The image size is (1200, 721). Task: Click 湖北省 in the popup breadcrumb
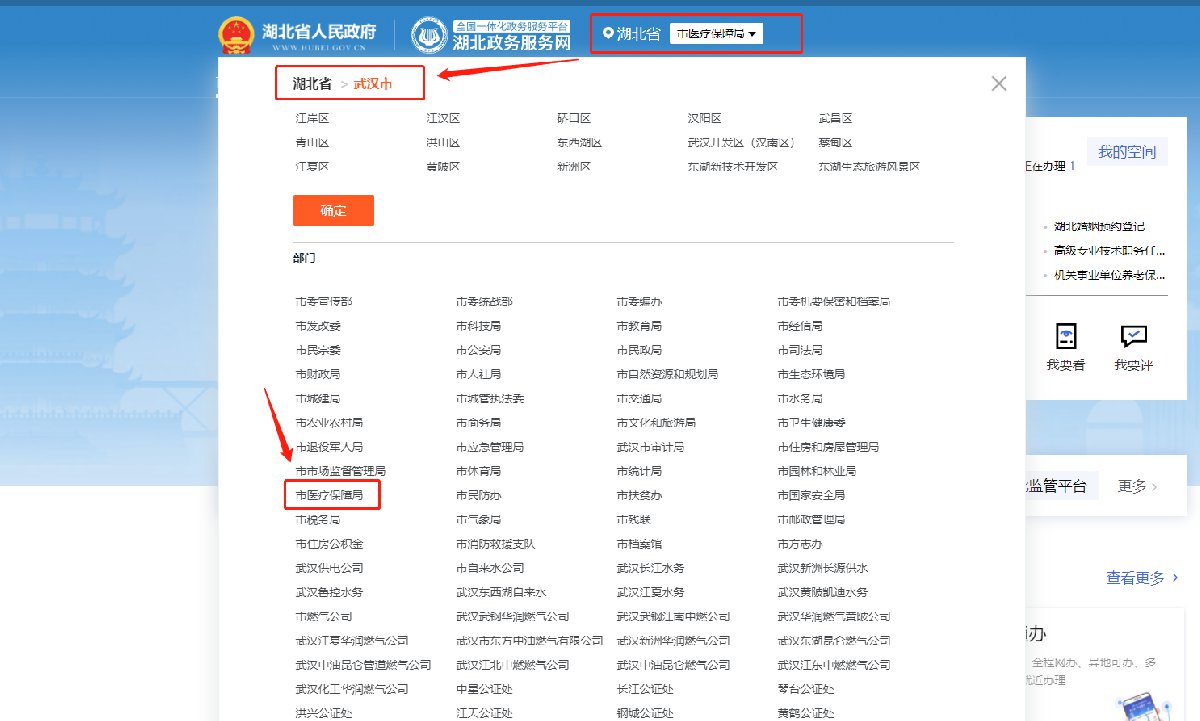(312, 84)
